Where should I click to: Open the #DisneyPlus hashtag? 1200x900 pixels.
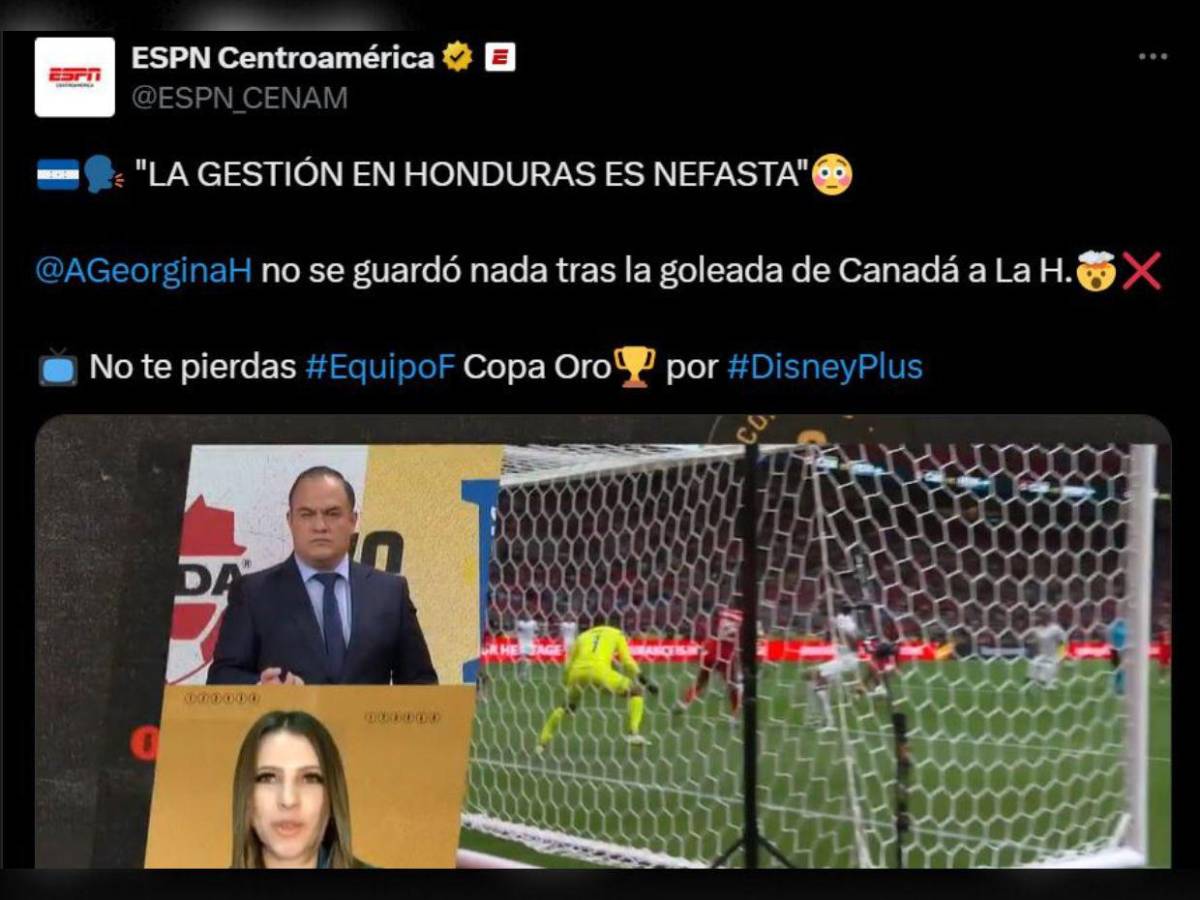click(825, 367)
